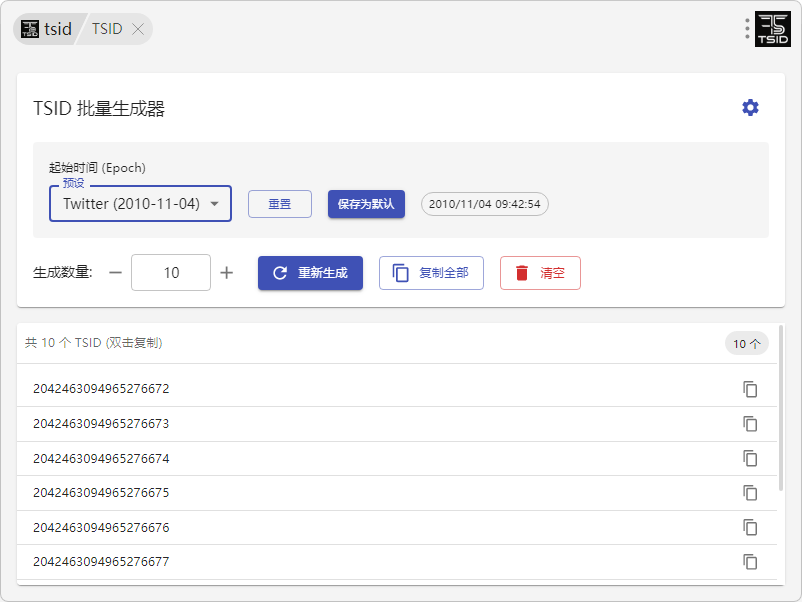Increase the generate count with plus
Image resolution: width=802 pixels, height=602 pixels.
[227, 273]
